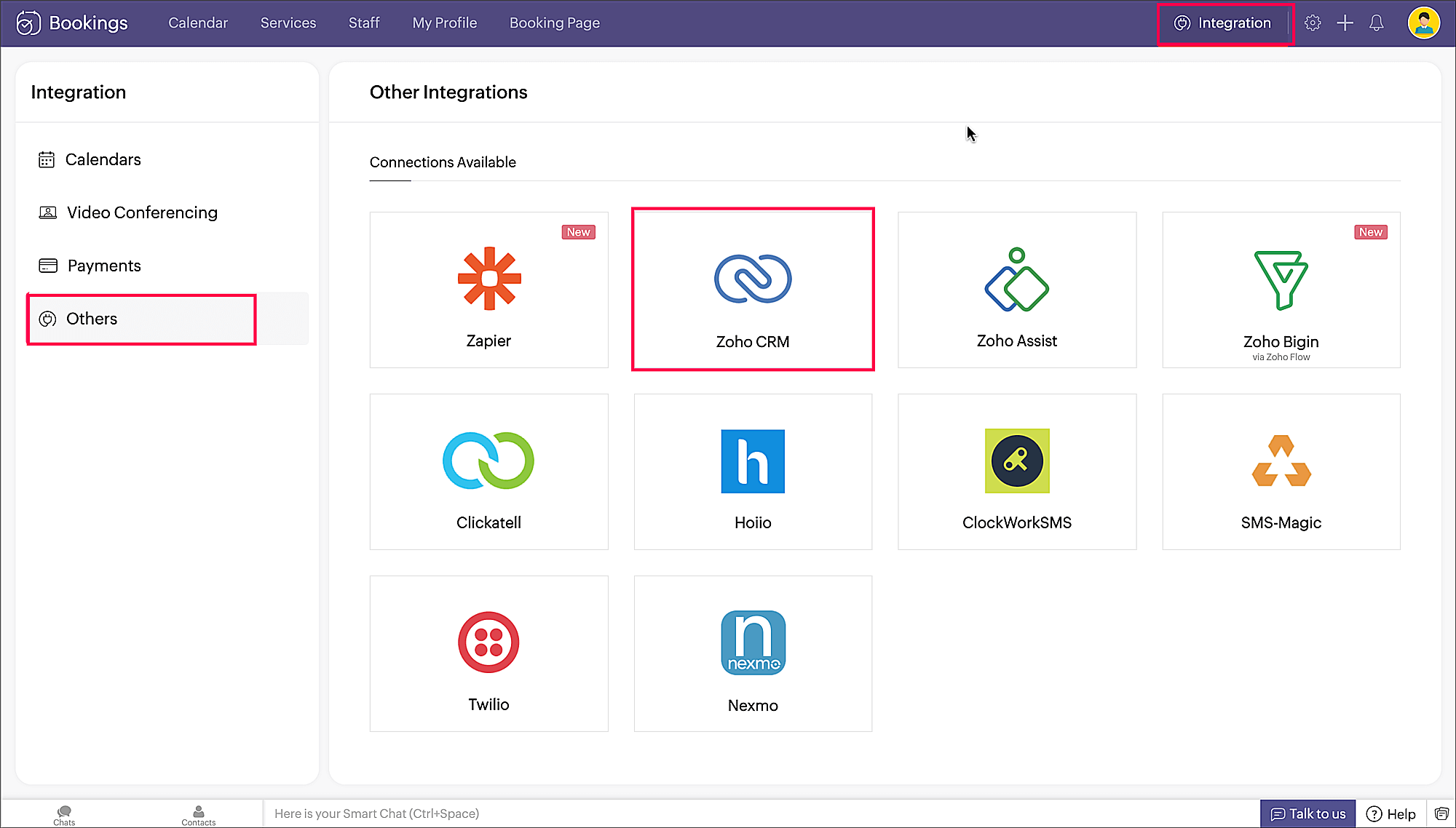The image size is (1456, 828).
Task: Go to the Staff section
Action: pos(364,23)
